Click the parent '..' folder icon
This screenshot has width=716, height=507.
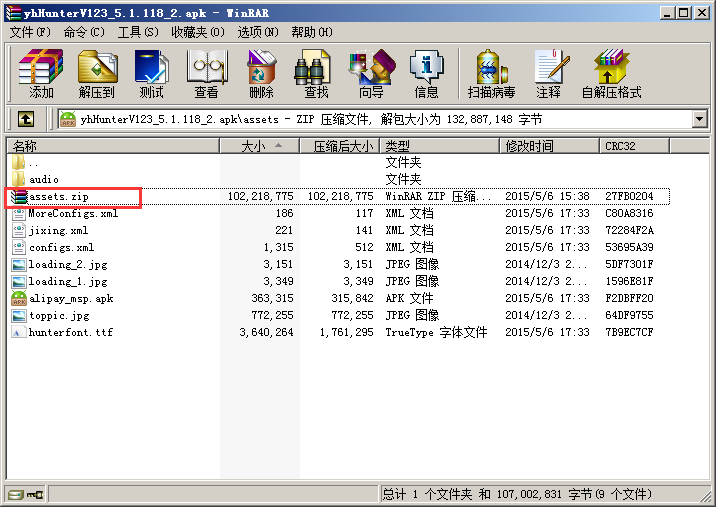pyautogui.click(x=18, y=162)
